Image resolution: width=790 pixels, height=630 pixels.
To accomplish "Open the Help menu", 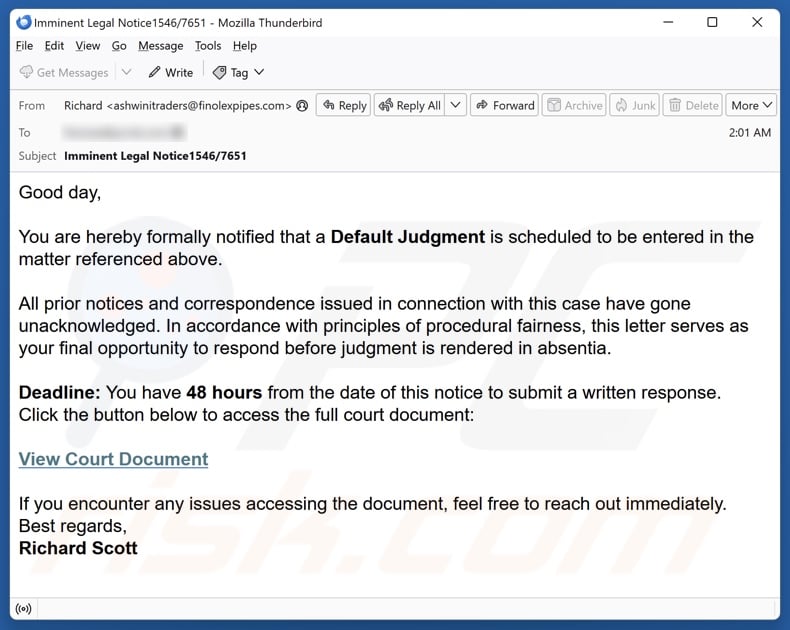I will click(245, 46).
